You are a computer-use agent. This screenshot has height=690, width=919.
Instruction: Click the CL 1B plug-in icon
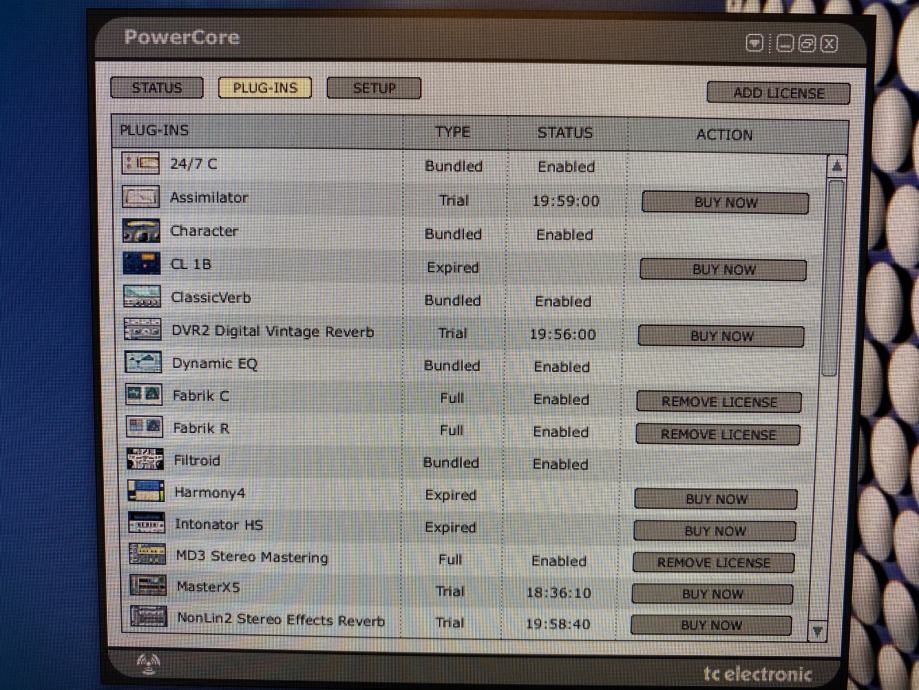[x=141, y=264]
